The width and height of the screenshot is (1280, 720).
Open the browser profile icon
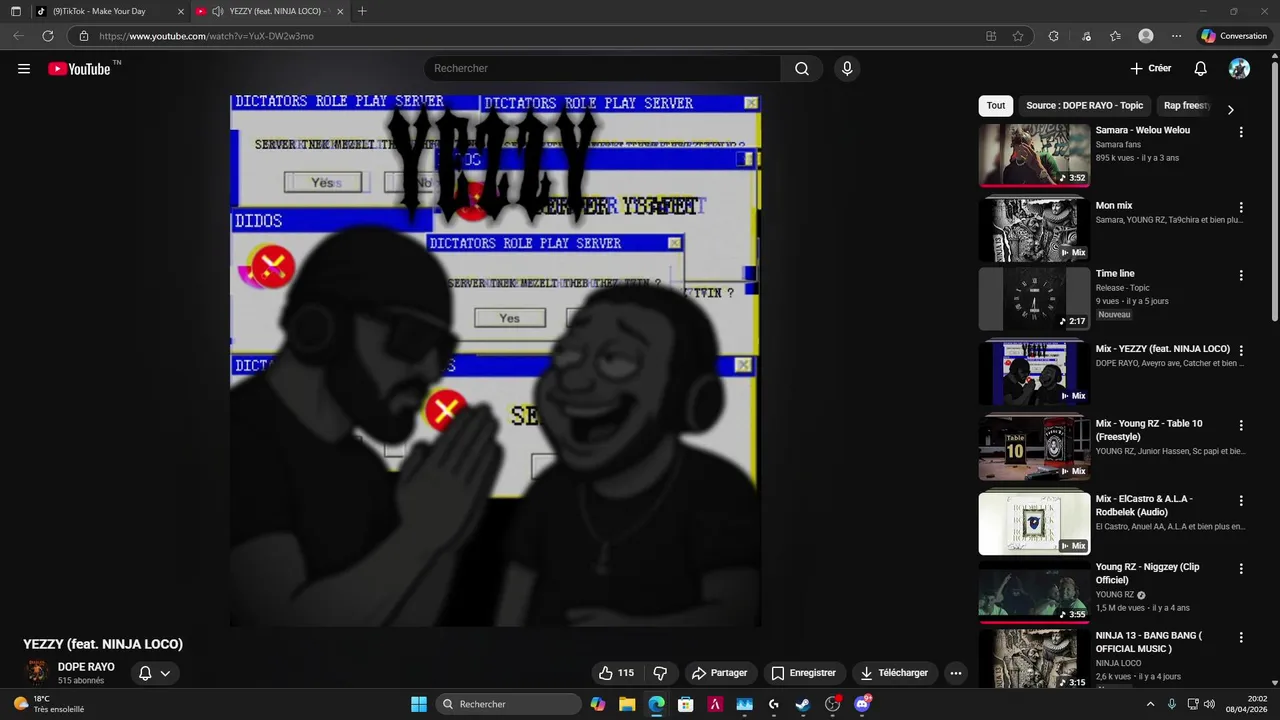1146,36
